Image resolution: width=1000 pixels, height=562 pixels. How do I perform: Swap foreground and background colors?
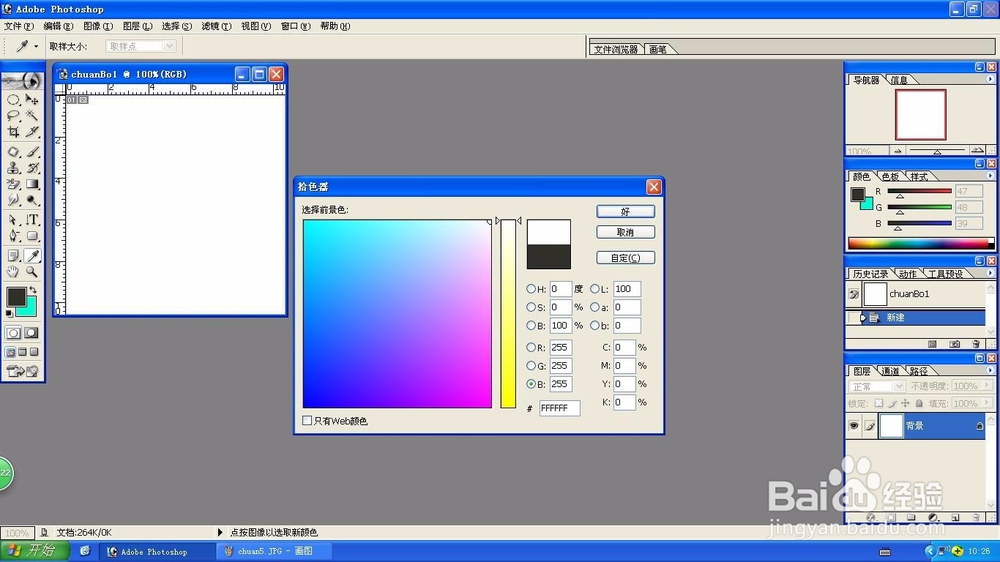coord(33,290)
